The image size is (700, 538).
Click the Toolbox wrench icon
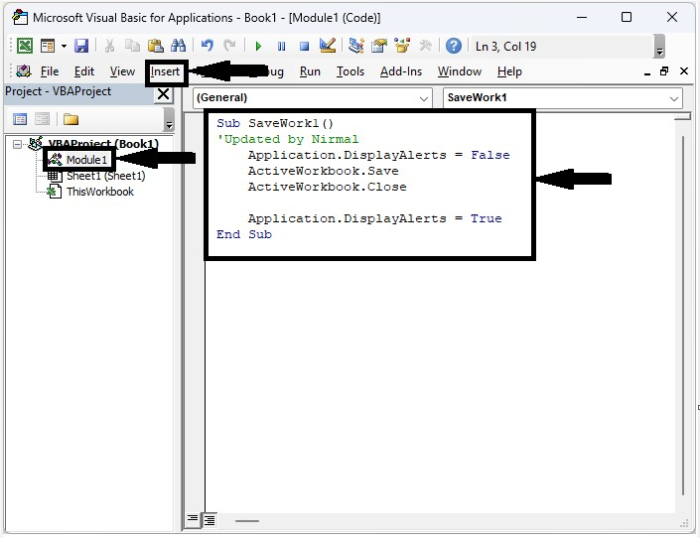click(x=425, y=46)
